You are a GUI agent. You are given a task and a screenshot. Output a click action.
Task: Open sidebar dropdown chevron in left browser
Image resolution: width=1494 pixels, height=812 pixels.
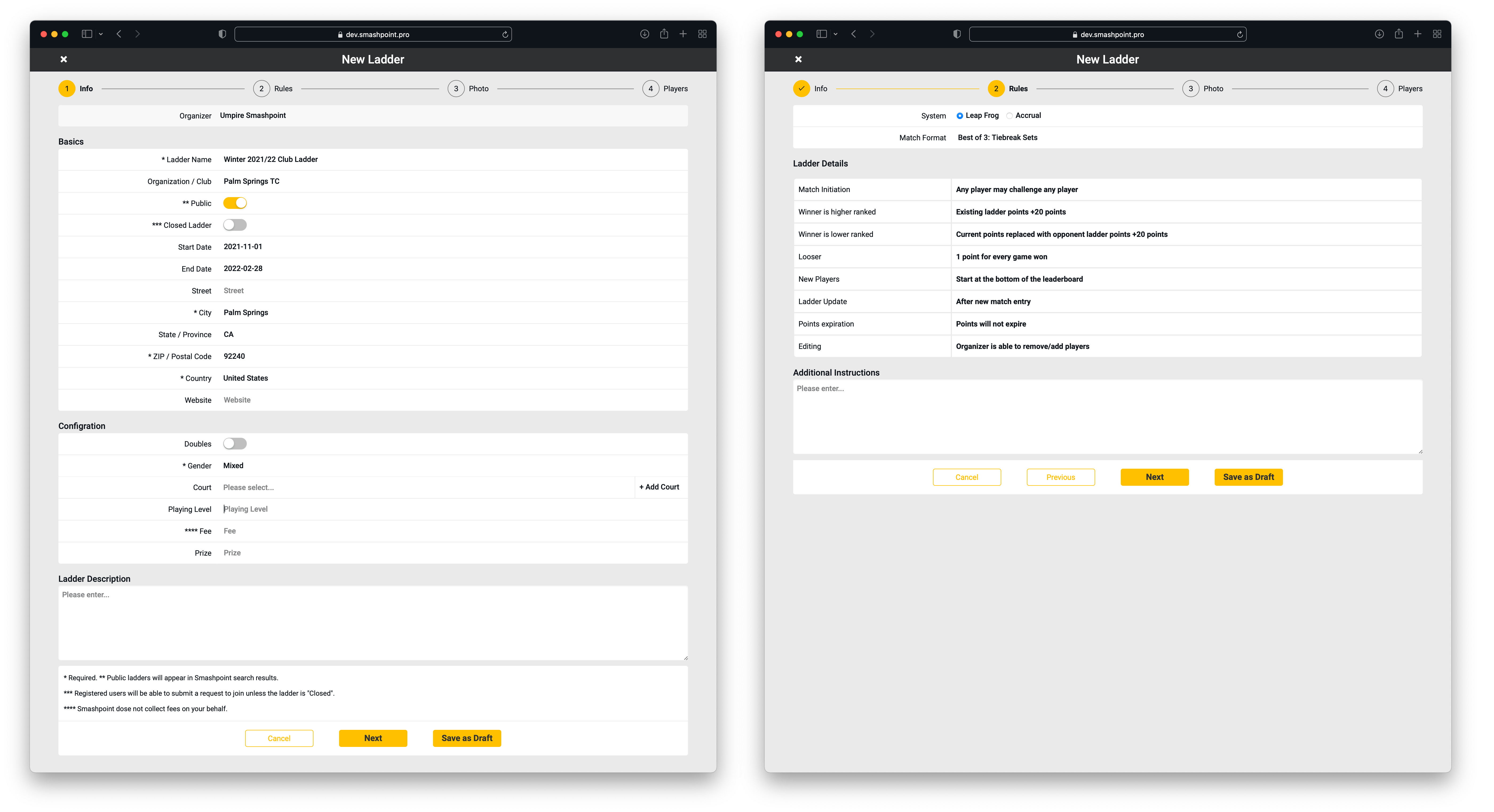[101, 34]
